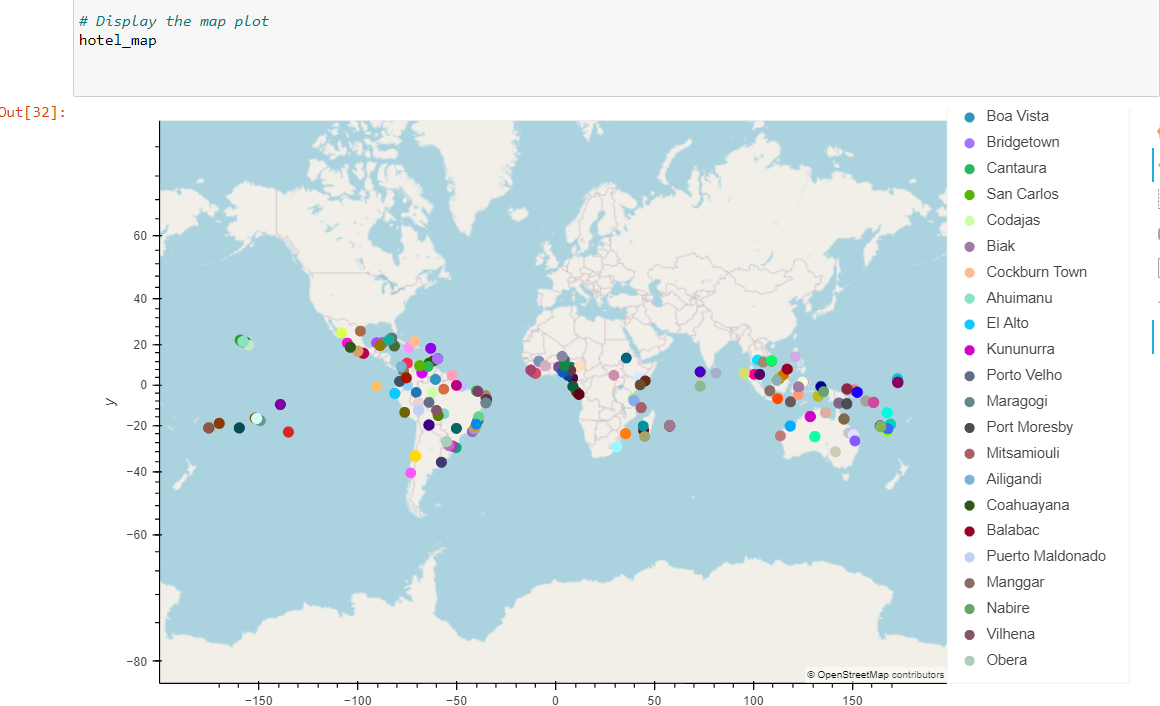
Task: Hide "Port Moresby" markers via its legend entry
Action: pyautogui.click(x=1030, y=426)
